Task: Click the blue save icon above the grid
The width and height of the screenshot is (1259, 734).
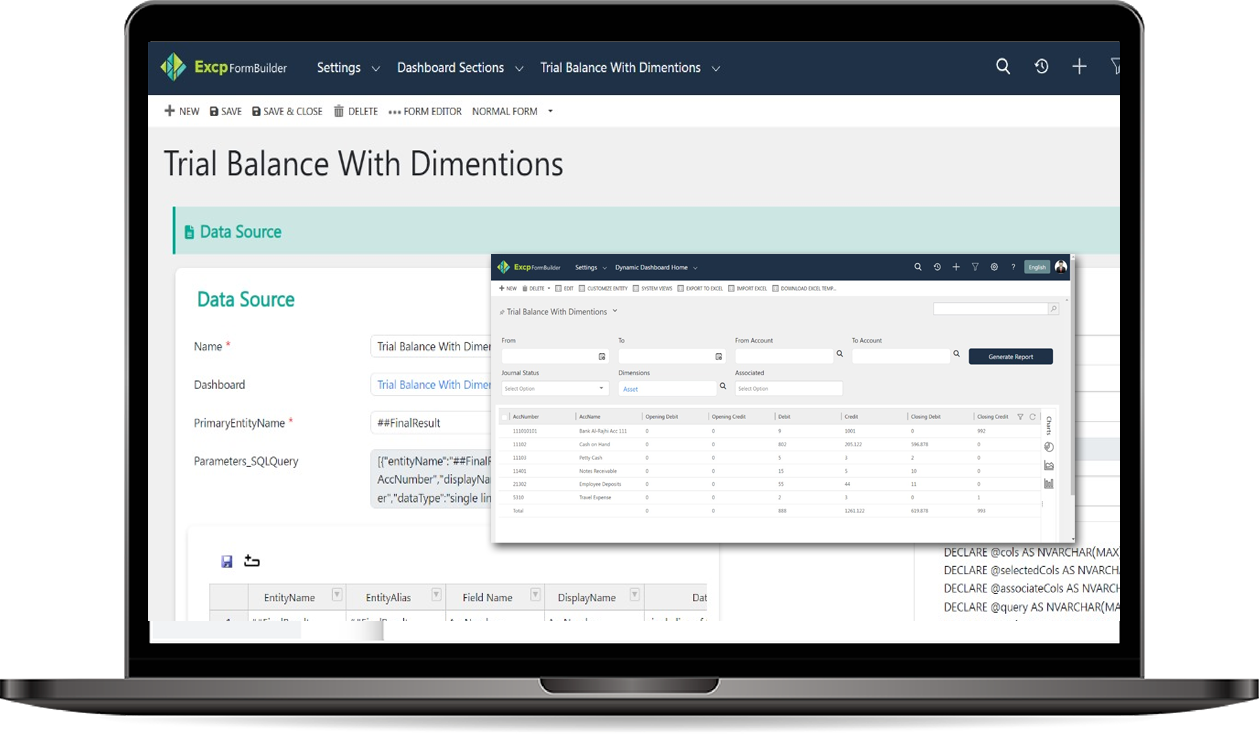Action: (227, 562)
